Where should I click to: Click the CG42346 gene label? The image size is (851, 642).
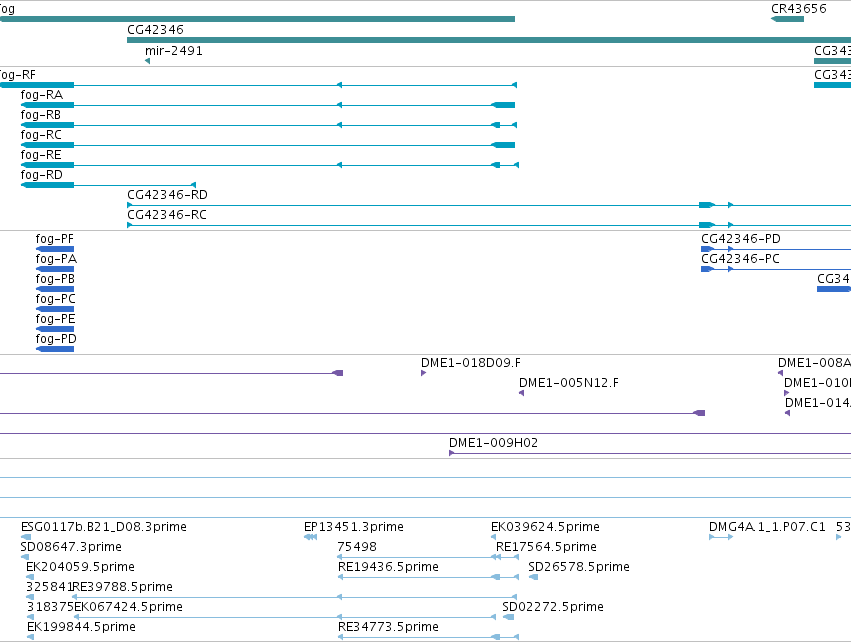(x=155, y=30)
